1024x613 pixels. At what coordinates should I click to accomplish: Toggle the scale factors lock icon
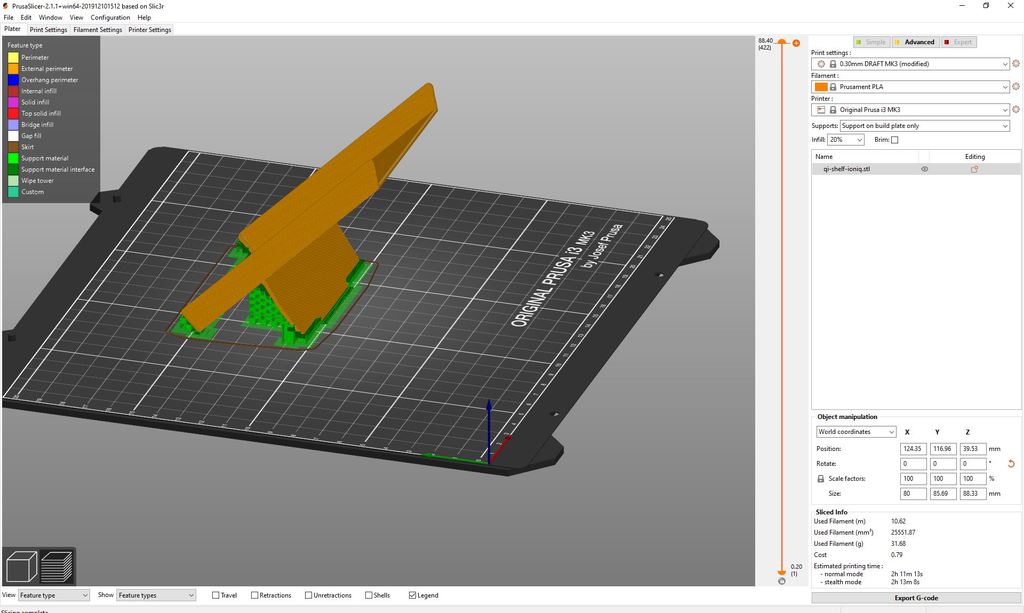[x=821, y=479]
